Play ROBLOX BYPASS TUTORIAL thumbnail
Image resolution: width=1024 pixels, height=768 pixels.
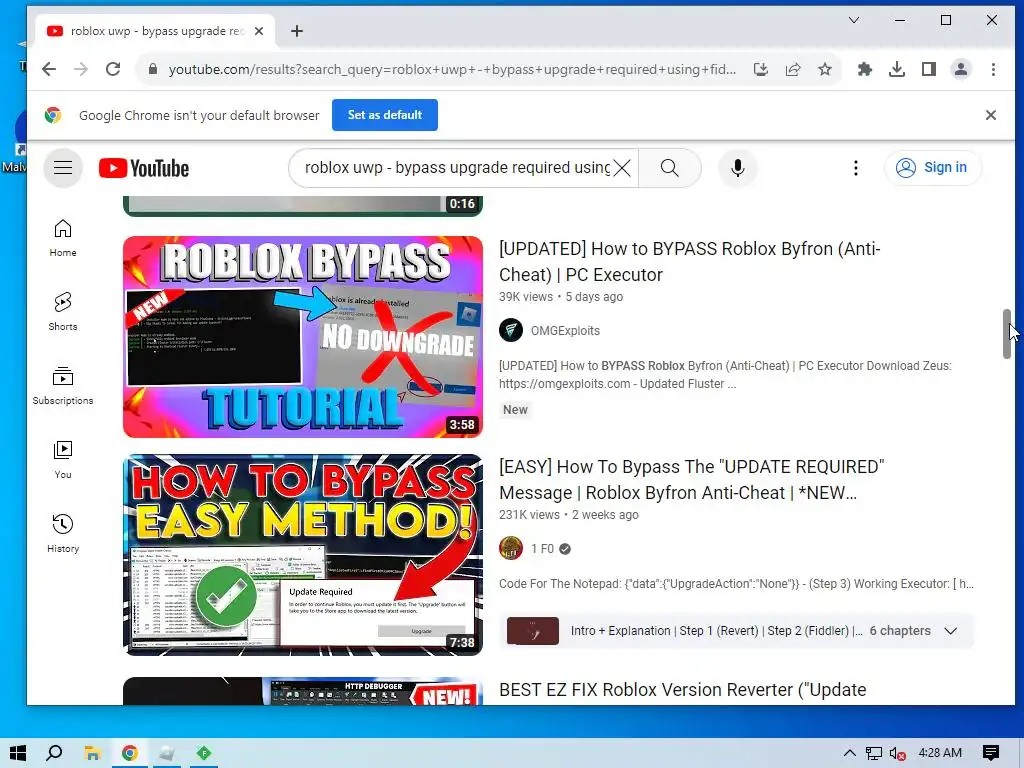click(303, 337)
